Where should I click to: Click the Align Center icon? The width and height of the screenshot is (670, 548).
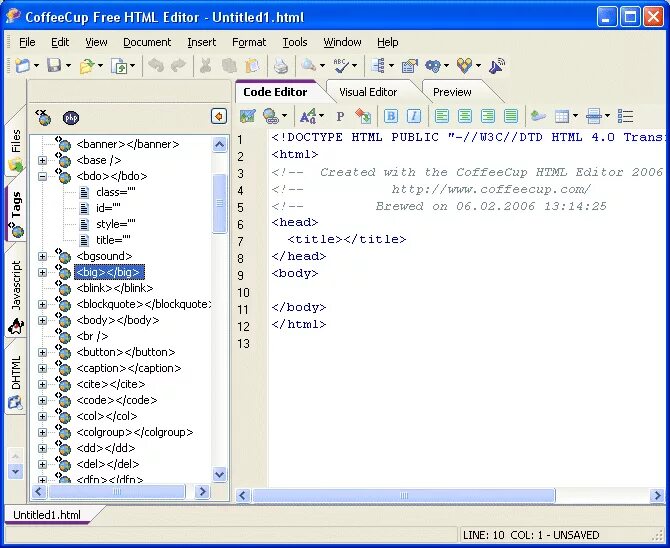(465, 116)
